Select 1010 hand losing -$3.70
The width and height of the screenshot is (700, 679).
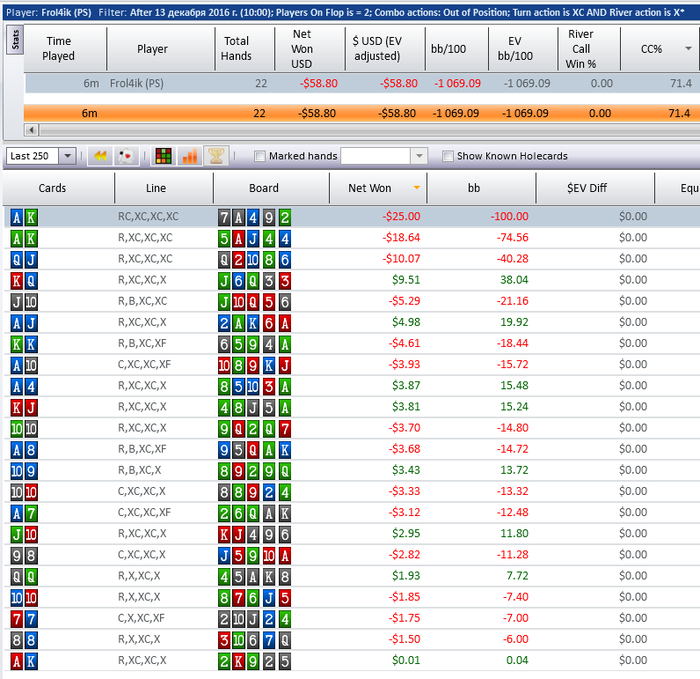click(x=352, y=428)
